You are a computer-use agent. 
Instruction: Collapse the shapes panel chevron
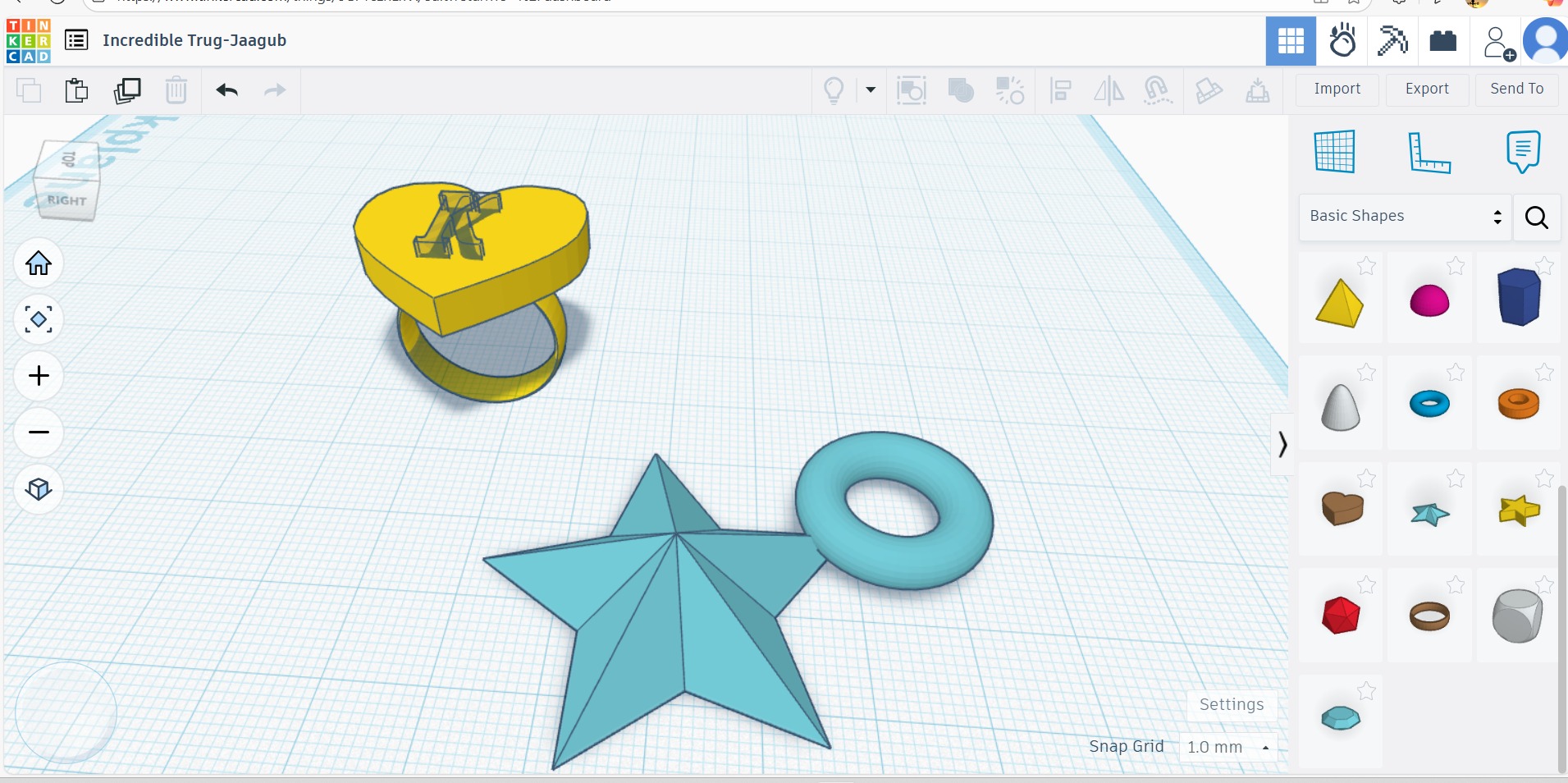[x=1282, y=444]
